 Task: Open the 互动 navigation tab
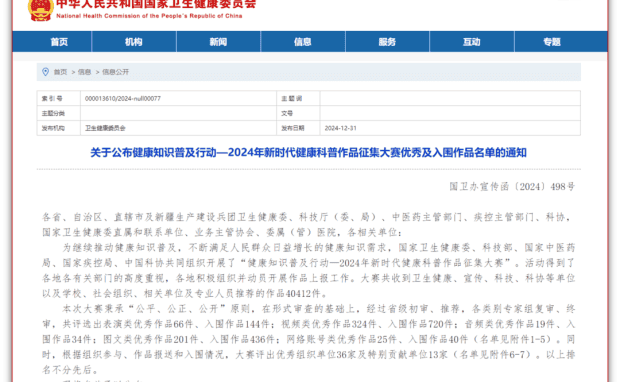(472, 42)
